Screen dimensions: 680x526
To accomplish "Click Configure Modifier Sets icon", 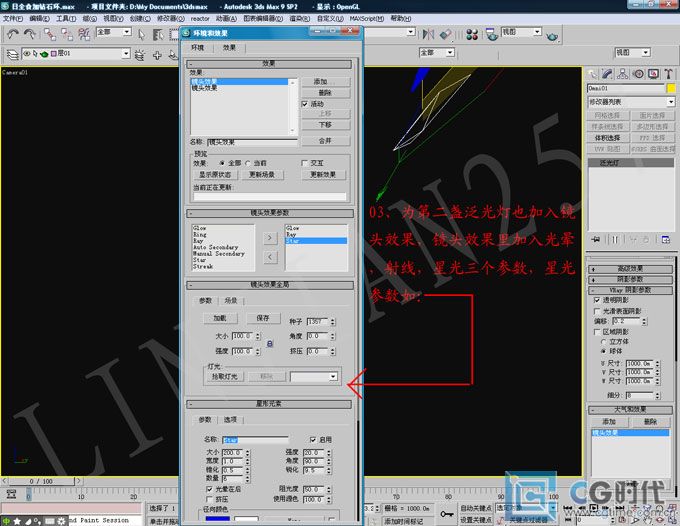I will point(666,239).
